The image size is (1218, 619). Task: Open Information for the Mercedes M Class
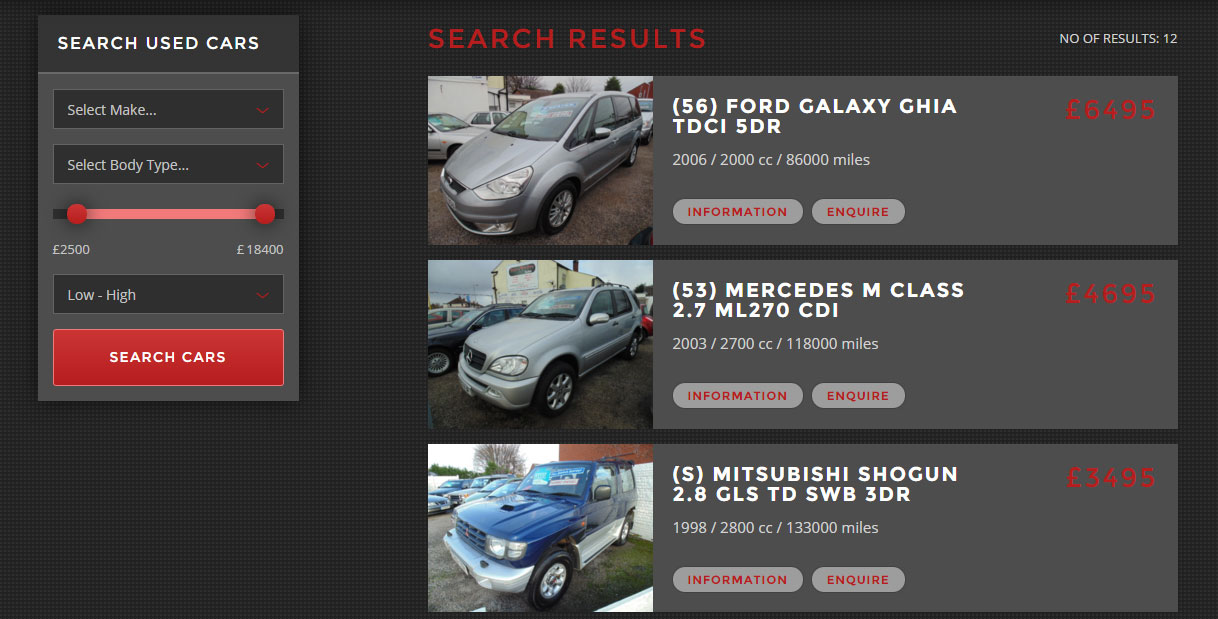(x=737, y=395)
